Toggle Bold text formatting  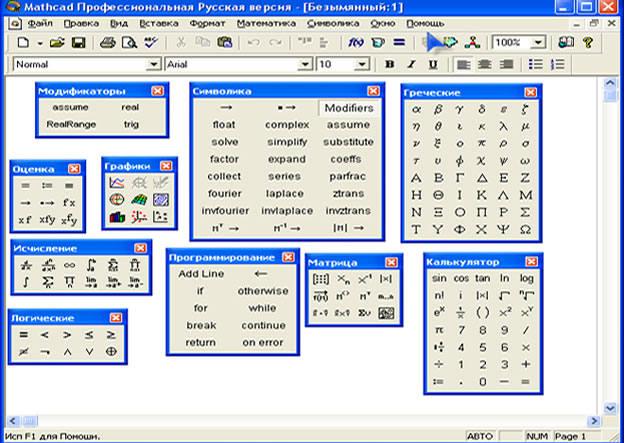tap(389, 65)
